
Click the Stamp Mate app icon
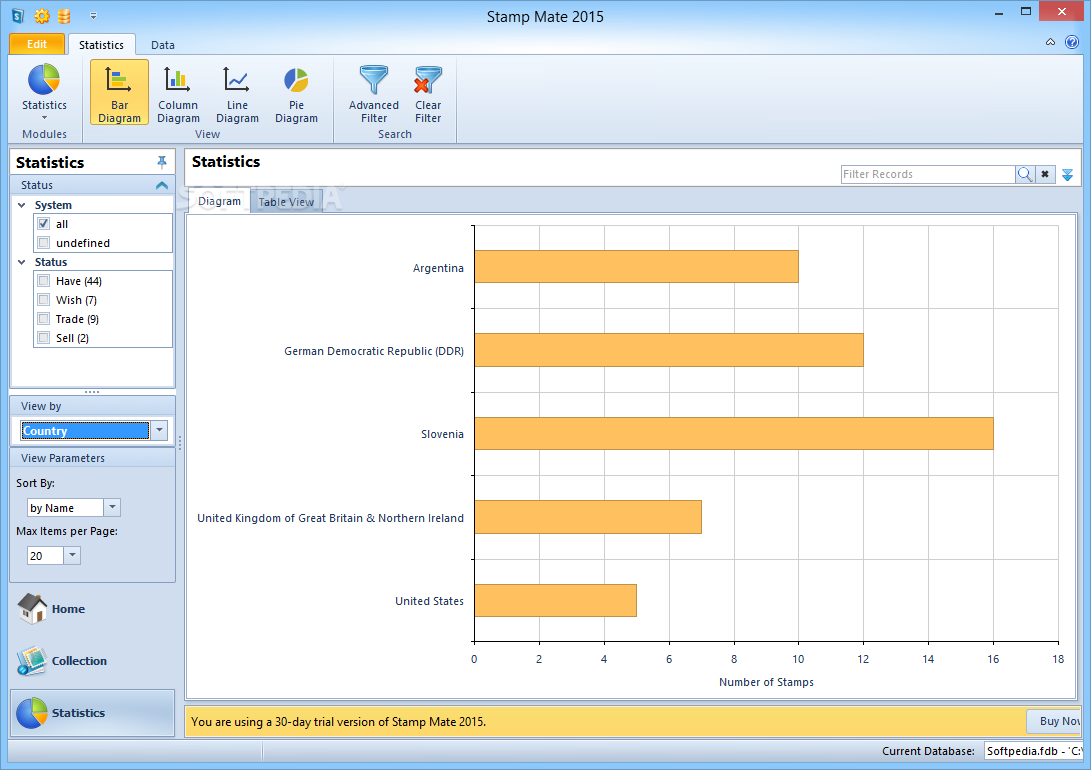point(18,15)
